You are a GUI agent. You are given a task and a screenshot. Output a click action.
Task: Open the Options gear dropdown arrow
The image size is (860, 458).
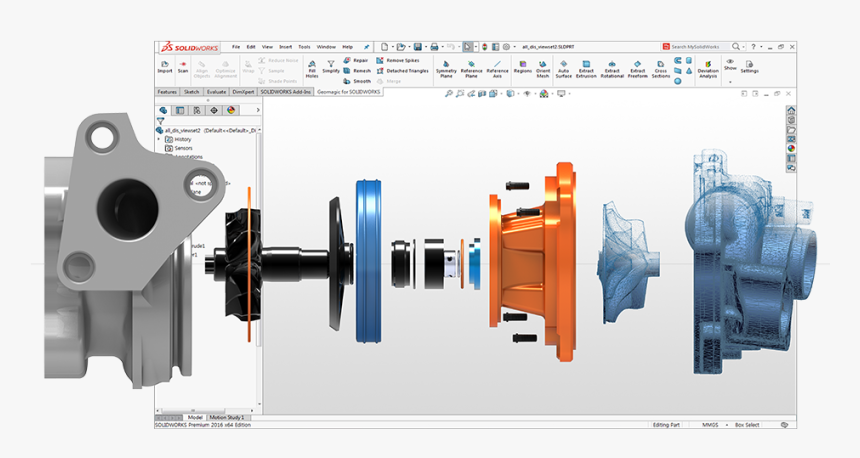point(514,47)
